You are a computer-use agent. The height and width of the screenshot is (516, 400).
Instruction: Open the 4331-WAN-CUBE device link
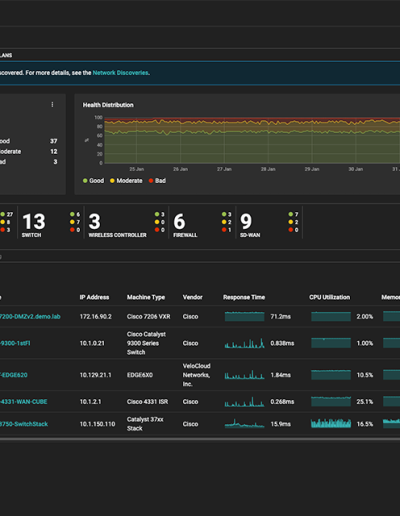tap(24, 402)
